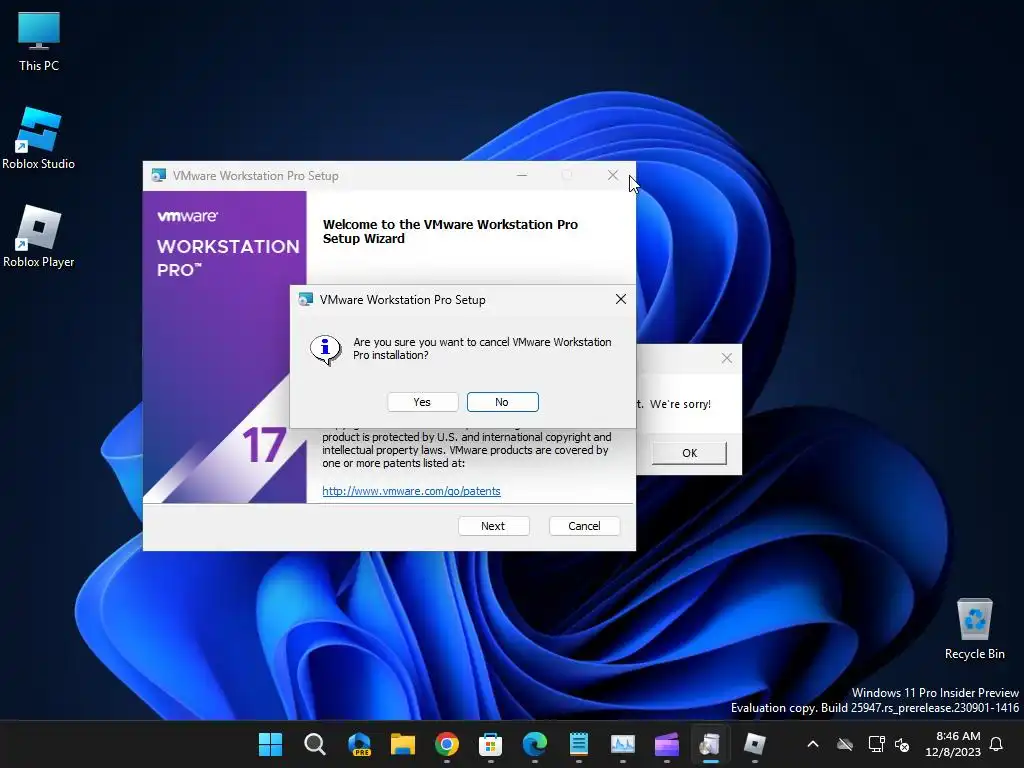1024x768 pixels.
Task: Open Microsoft Edge from the taskbar
Action: [x=535, y=744]
